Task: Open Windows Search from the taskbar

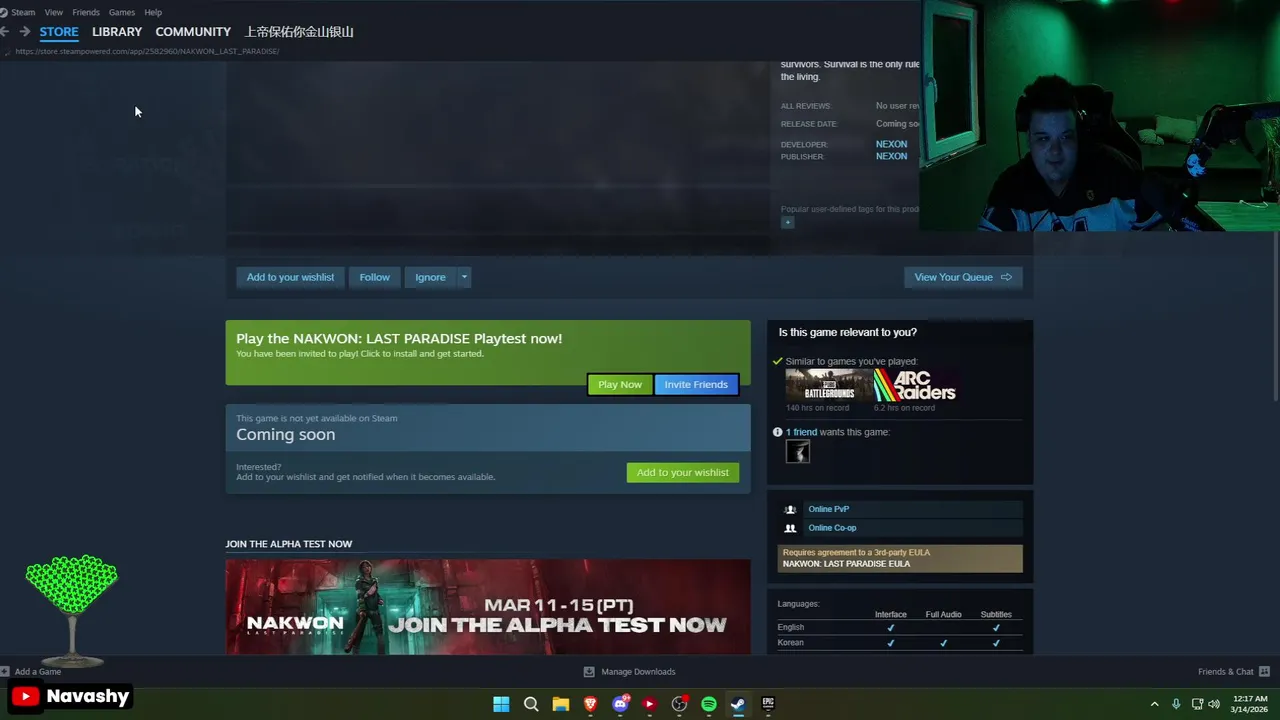Action: (531, 704)
